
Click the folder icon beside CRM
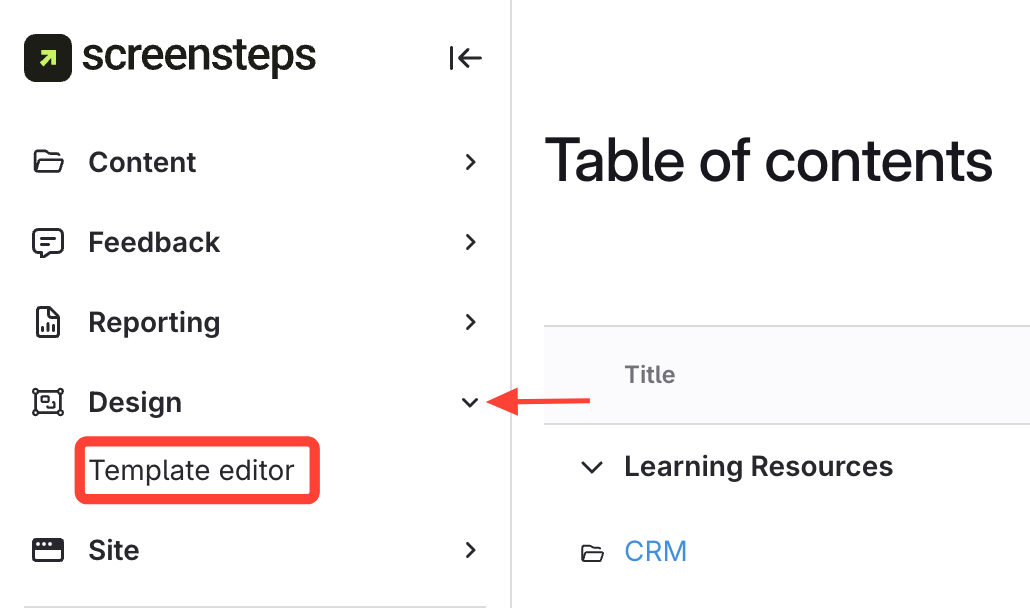coord(593,552)
